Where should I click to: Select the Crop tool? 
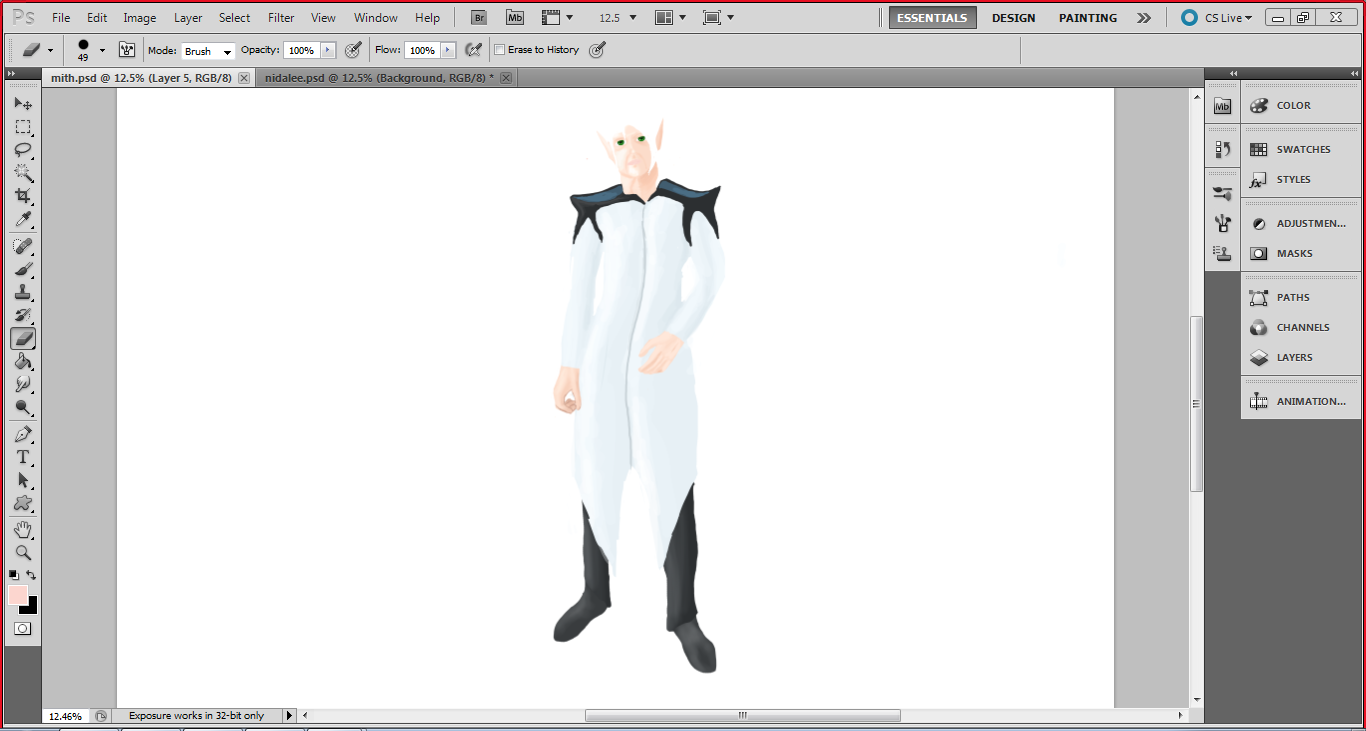[23, 195]
